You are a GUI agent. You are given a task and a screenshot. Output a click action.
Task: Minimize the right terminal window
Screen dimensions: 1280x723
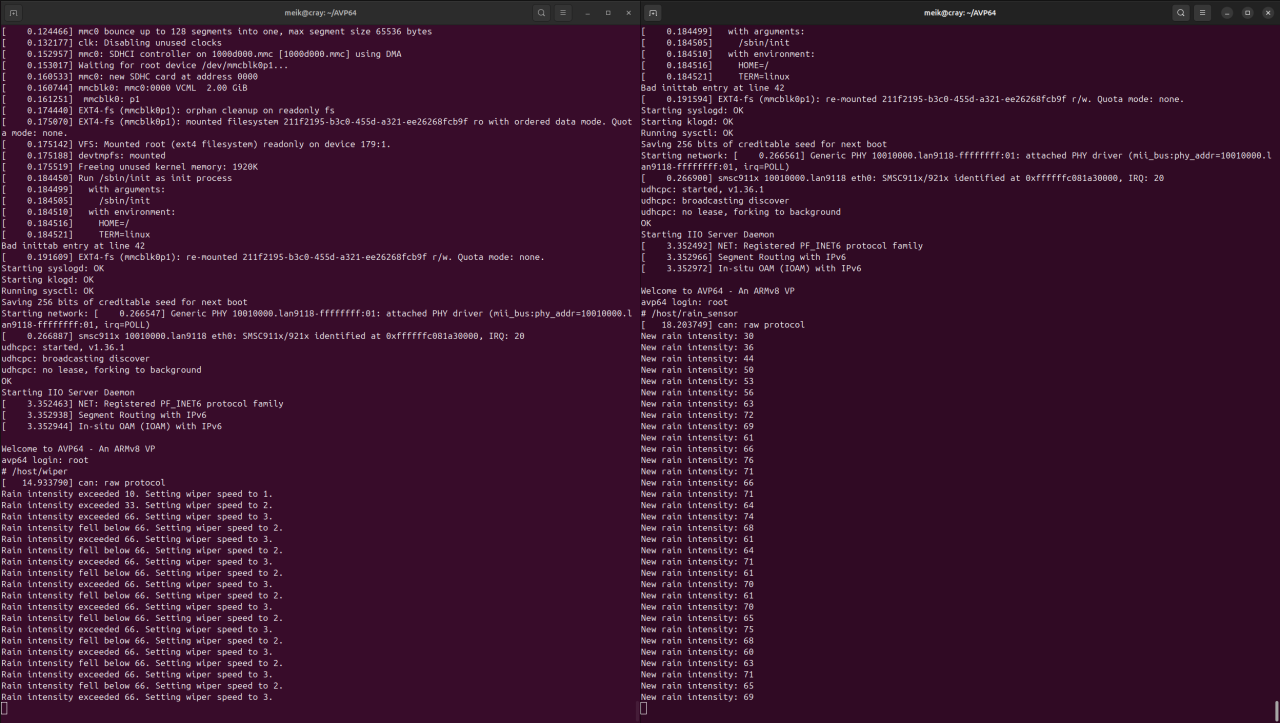[1226, 13]
